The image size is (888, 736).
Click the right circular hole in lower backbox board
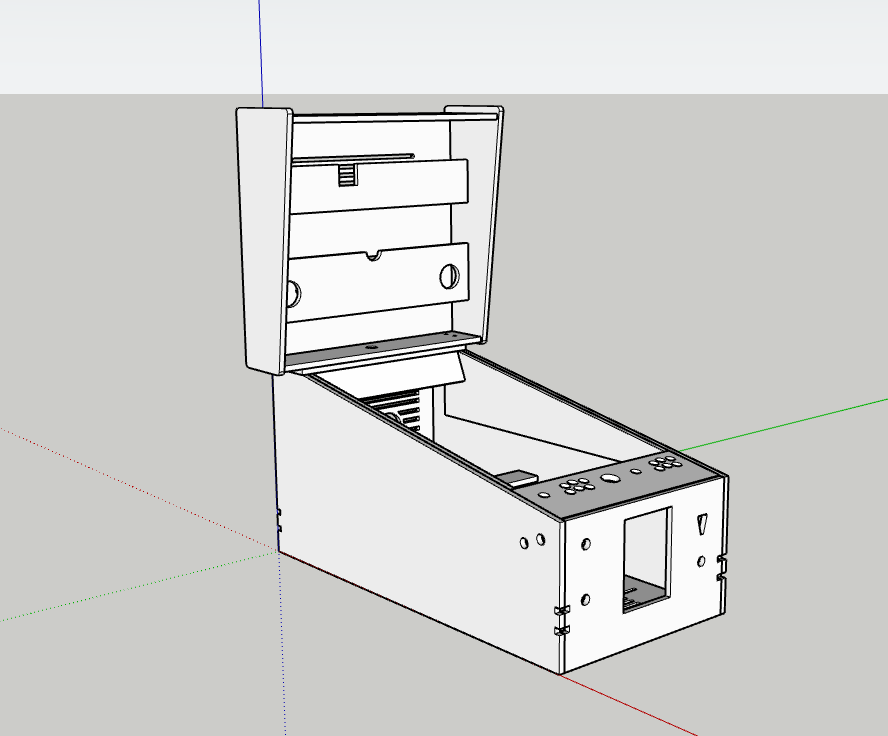(x=449, y=276)
